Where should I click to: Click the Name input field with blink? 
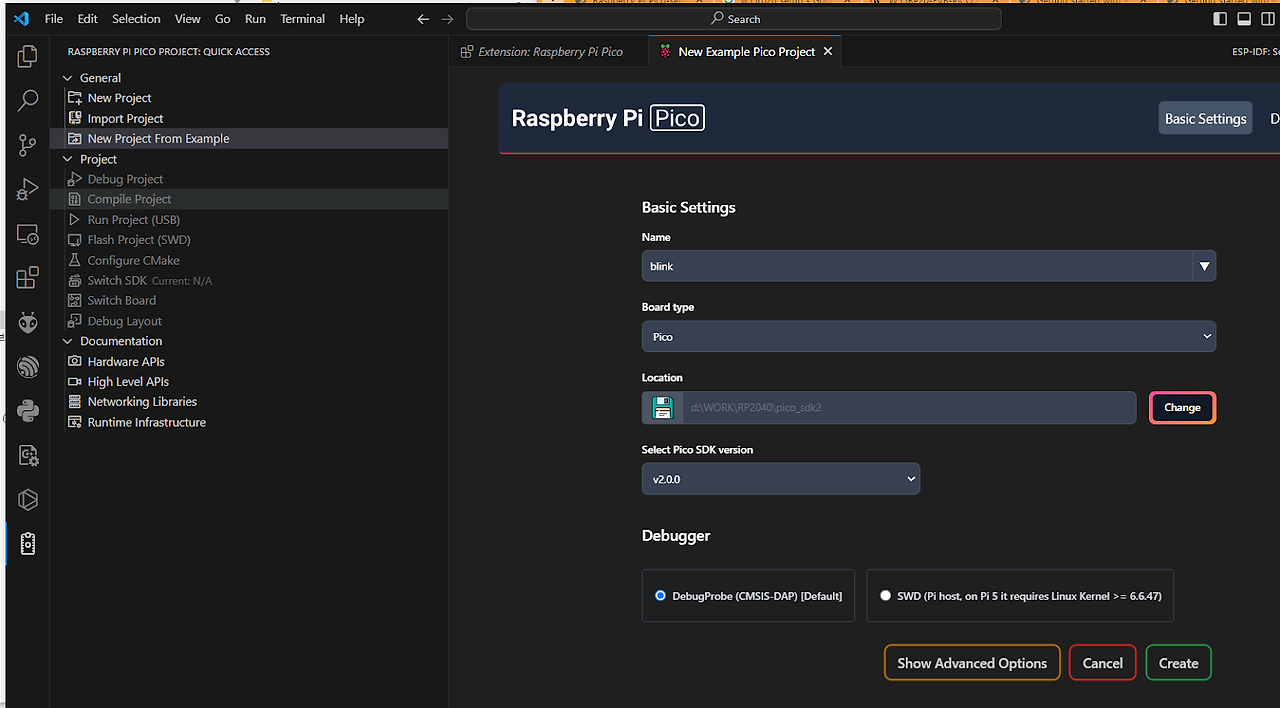pos(917,266)
